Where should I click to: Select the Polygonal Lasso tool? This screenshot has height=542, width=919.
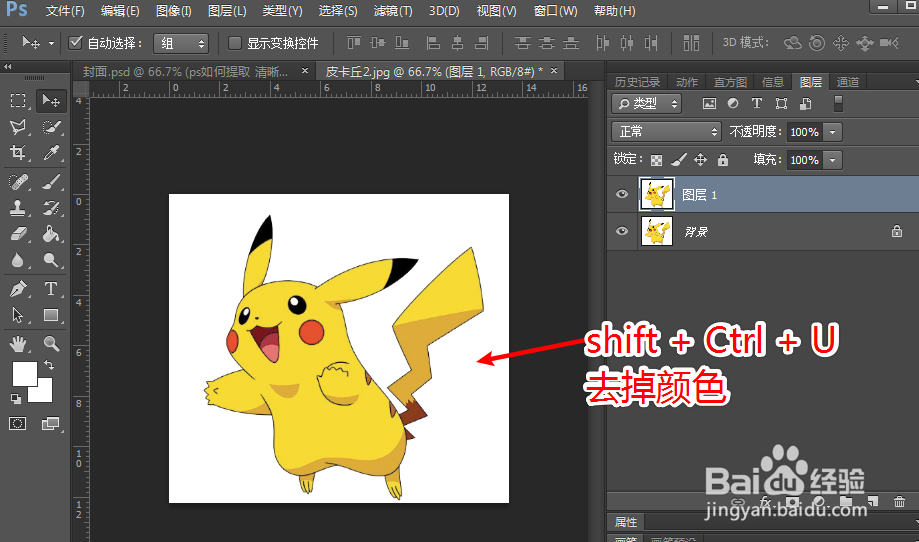coord(18,127)
